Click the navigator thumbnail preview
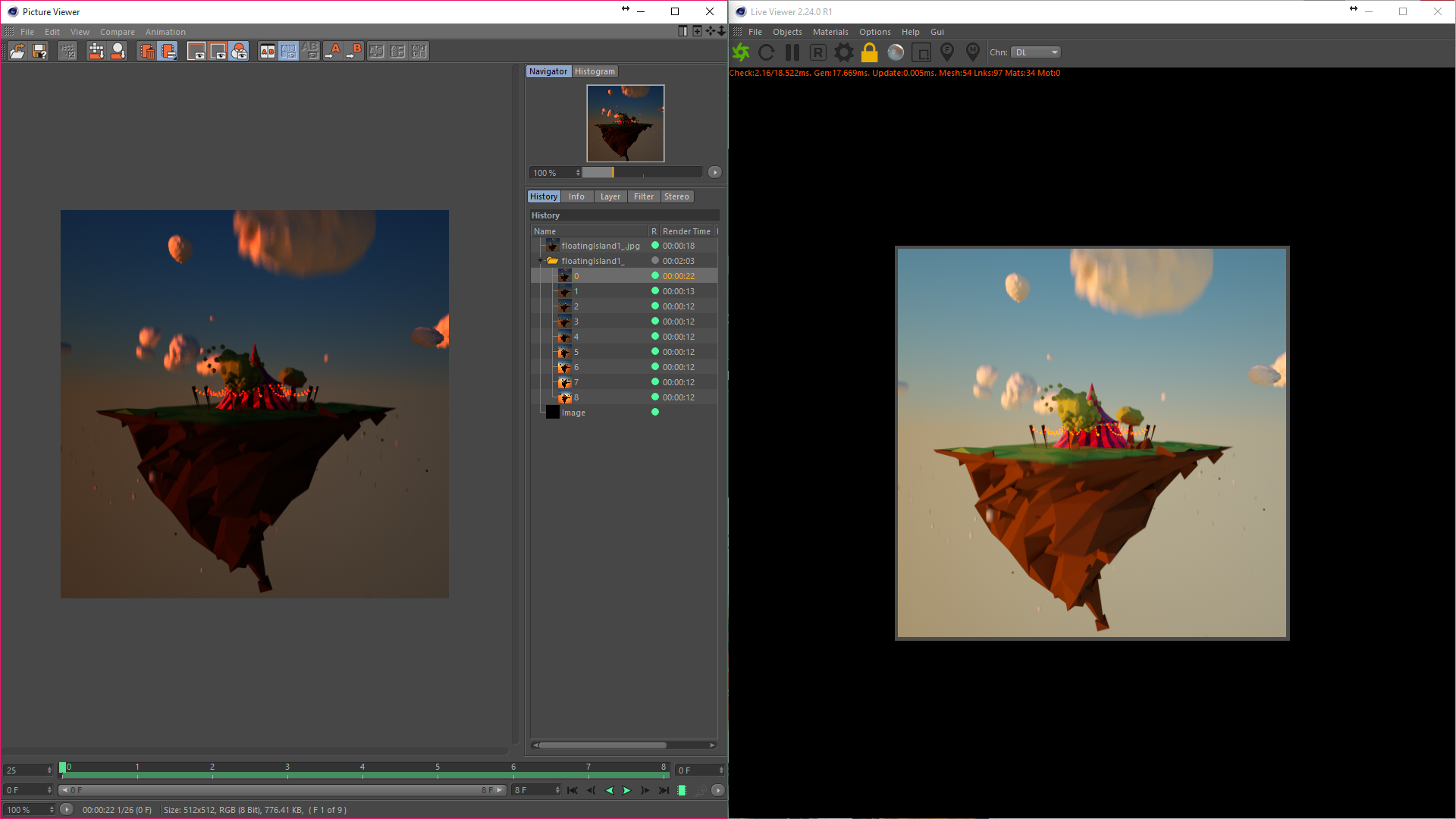This screenshot has height=819, width=1456. click(625, 123)
